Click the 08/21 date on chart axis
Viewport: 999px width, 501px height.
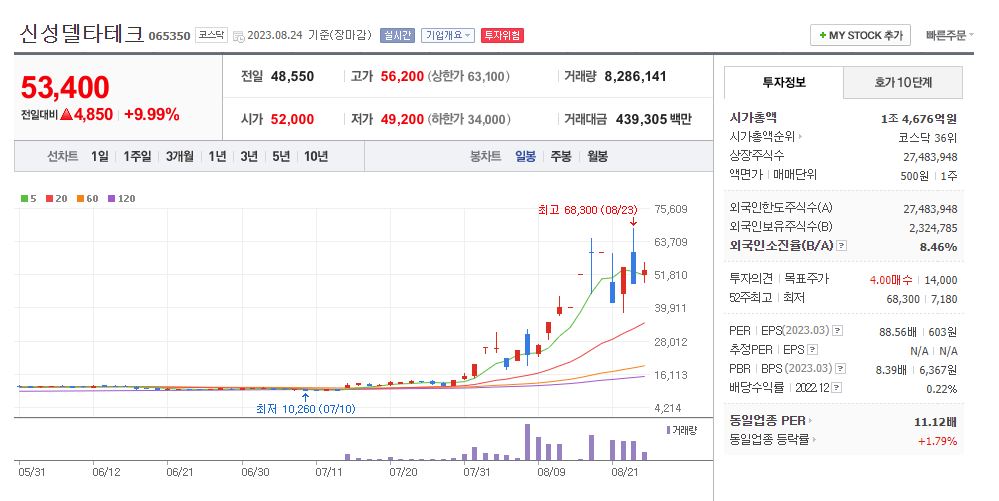coord(624,472)
